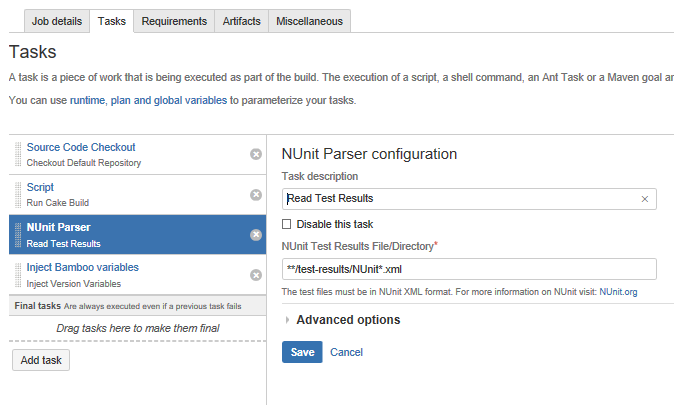
Task: Tick the Disable this task checkbox
Action: pyautogui.click(x=288, y=224)
